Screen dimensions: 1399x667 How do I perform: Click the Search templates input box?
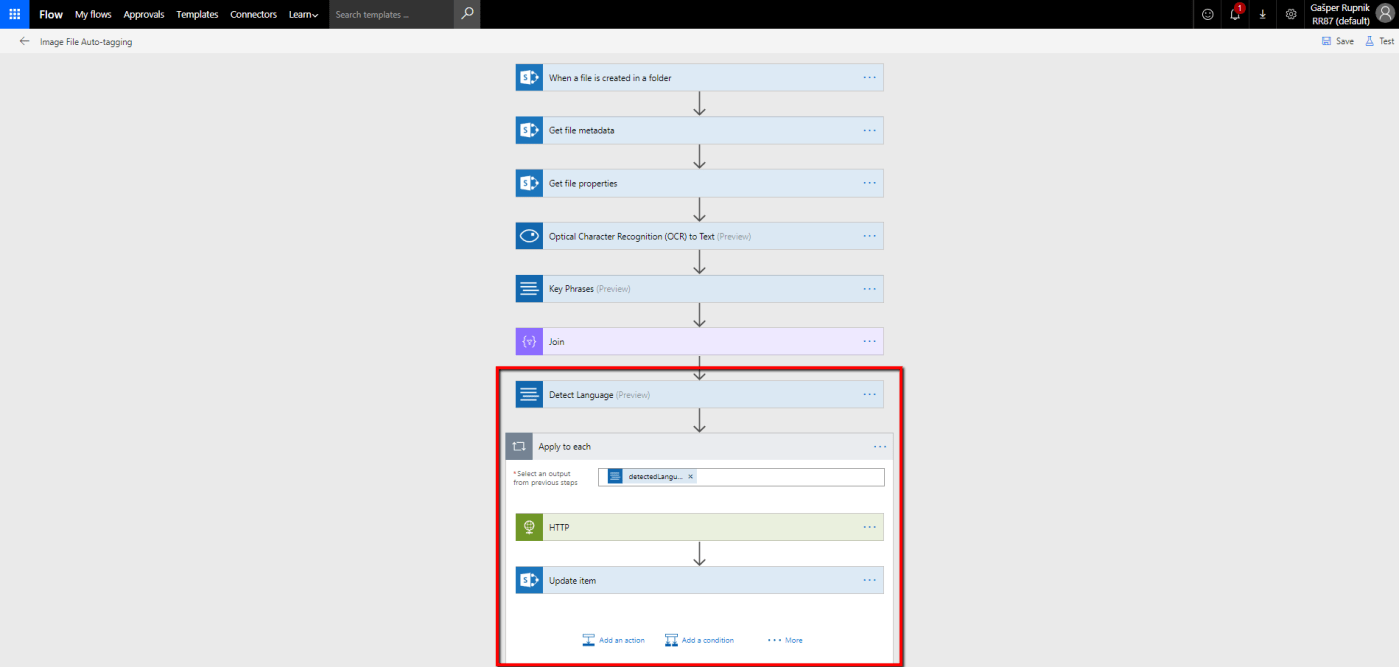click(392, 14)
